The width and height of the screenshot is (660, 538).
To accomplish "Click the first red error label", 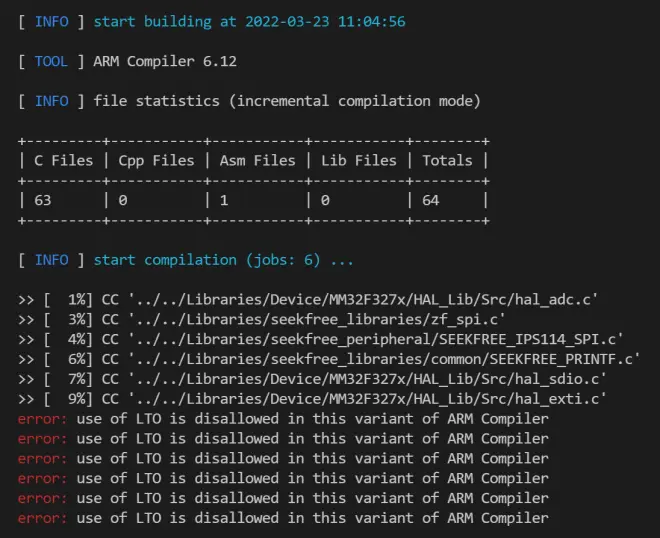I will point(42,419).
